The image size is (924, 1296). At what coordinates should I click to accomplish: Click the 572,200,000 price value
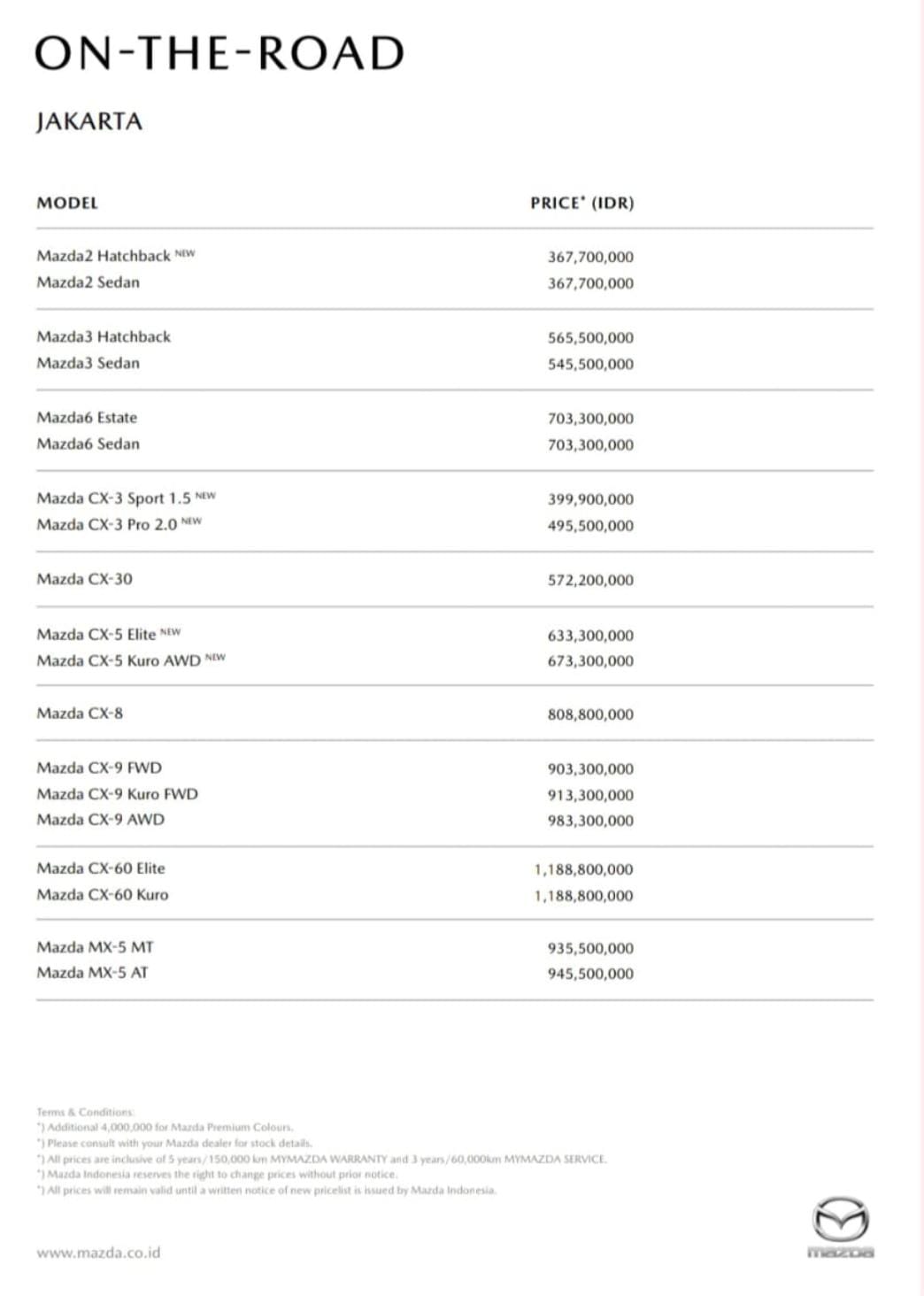(590, 580)
